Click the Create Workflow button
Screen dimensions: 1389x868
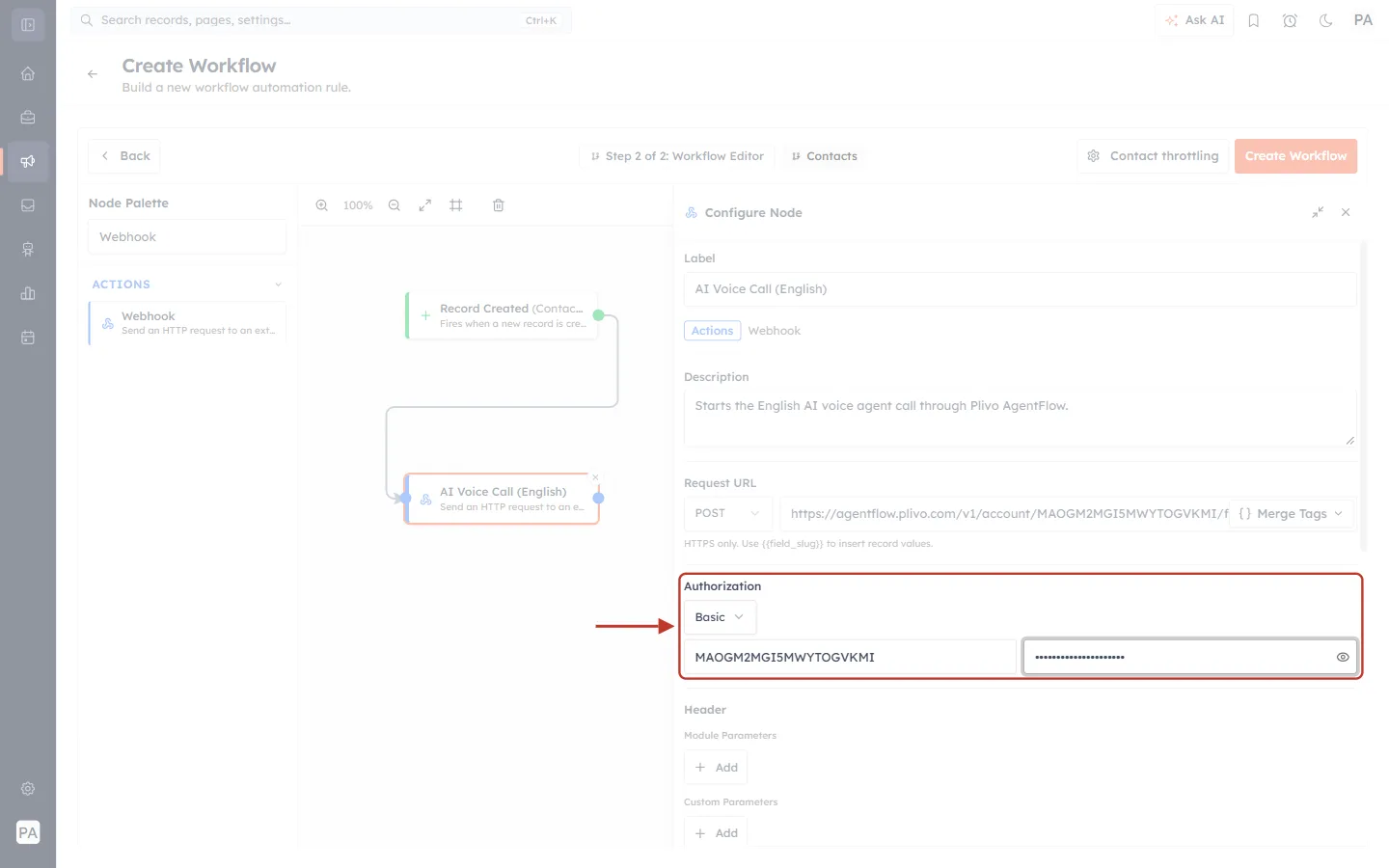(1295, 156)
